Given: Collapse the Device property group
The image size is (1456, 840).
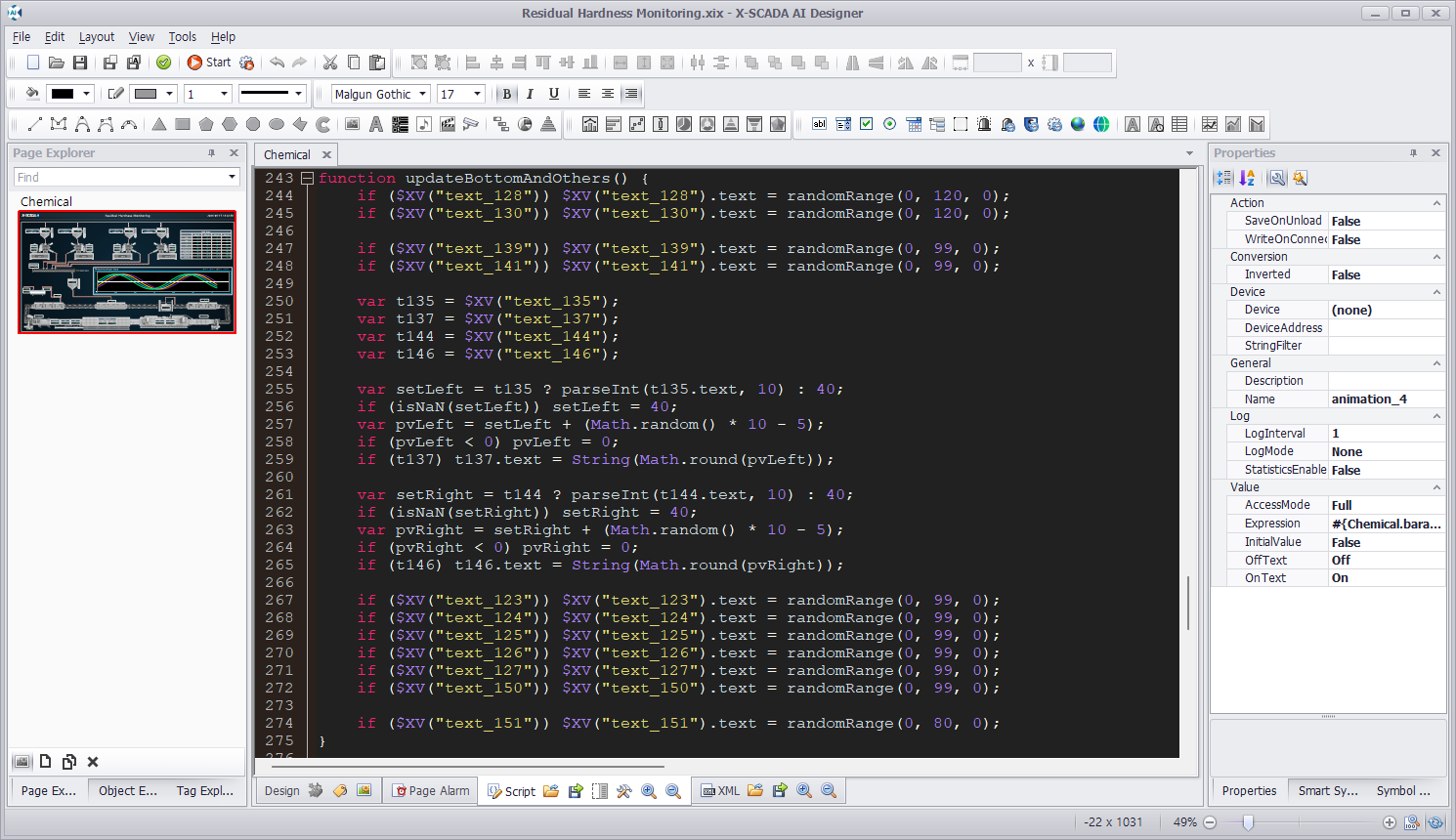Looking at the screenshot, I should pos(1436,292).
